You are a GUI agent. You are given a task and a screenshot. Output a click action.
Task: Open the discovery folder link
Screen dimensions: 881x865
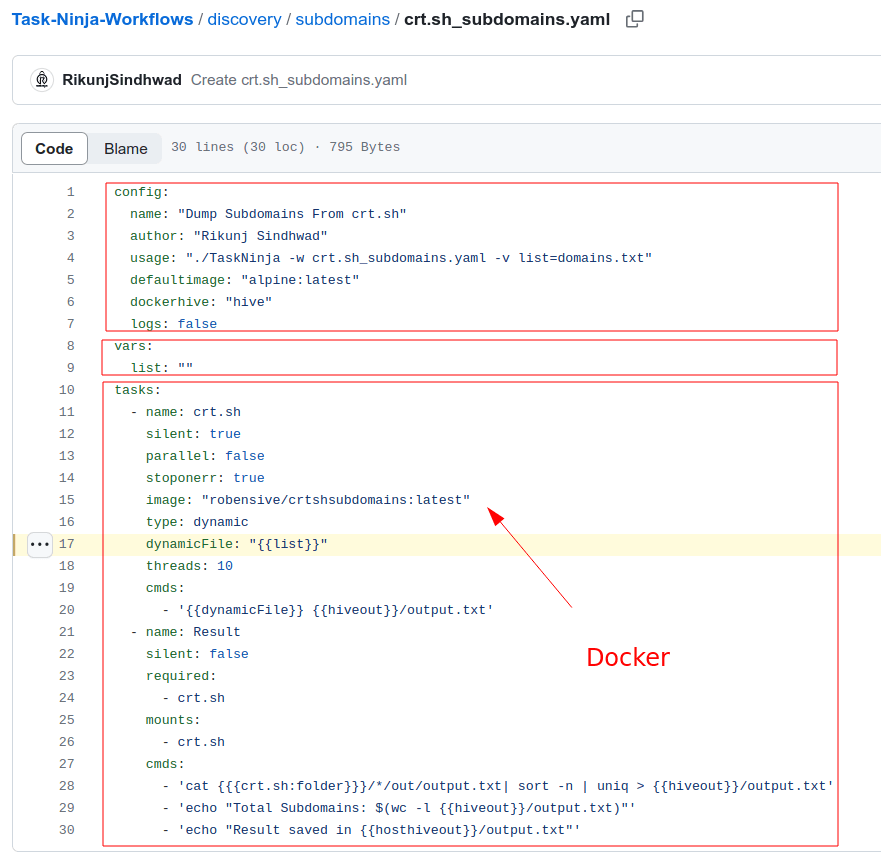click(244, 18)
